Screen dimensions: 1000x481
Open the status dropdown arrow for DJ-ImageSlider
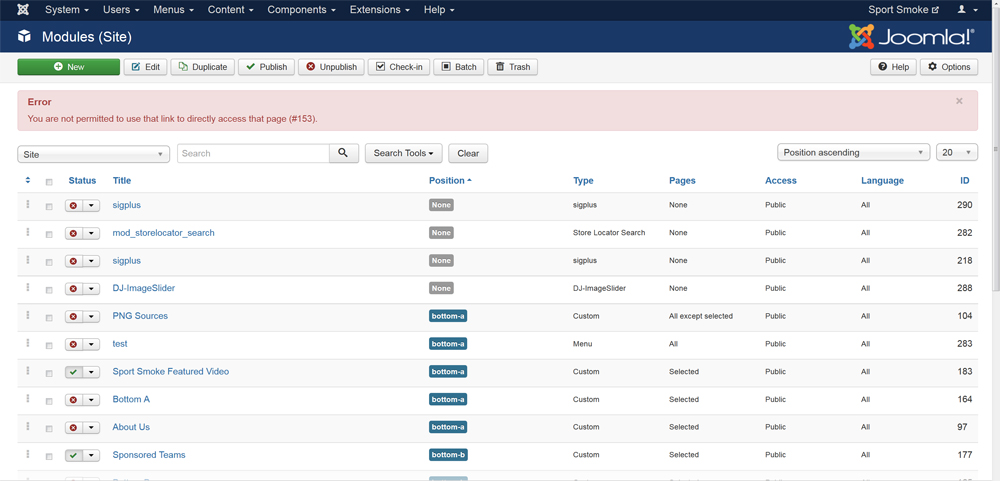(x=91, y=289)
